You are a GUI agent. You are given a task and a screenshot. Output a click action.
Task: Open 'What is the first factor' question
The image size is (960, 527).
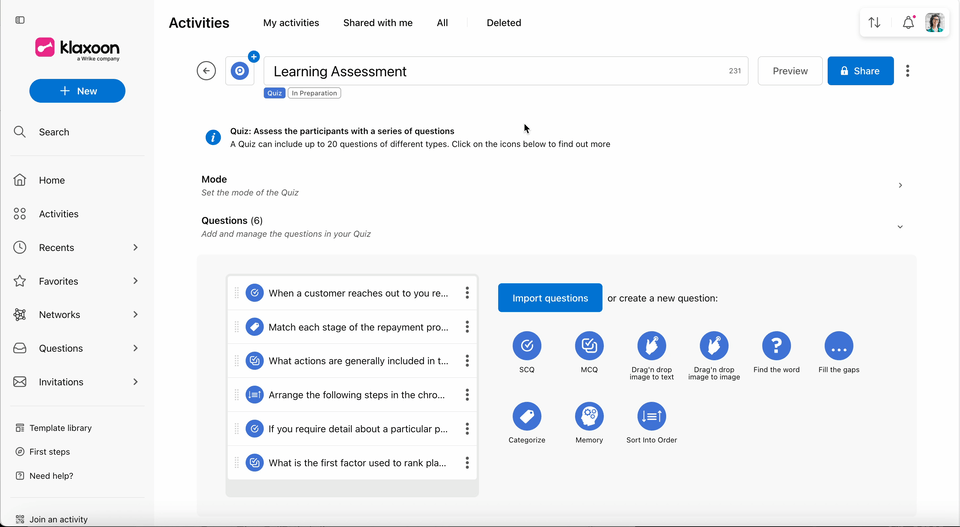pyautogui.click(x=358, y=463)
